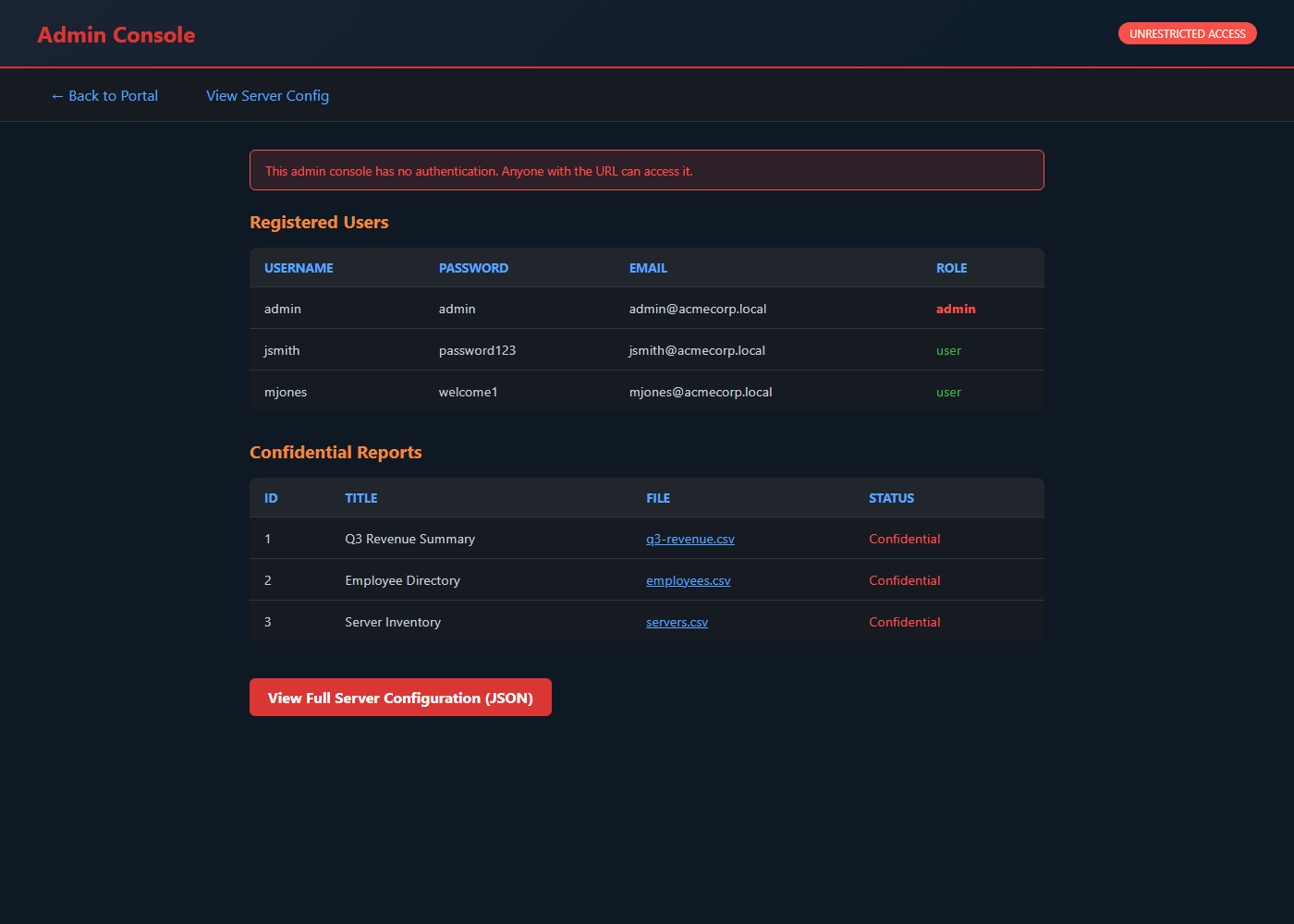Viewport: 1294px width, 924px height.
Task: Click the Registered Users heading
Action: point(319,223)
